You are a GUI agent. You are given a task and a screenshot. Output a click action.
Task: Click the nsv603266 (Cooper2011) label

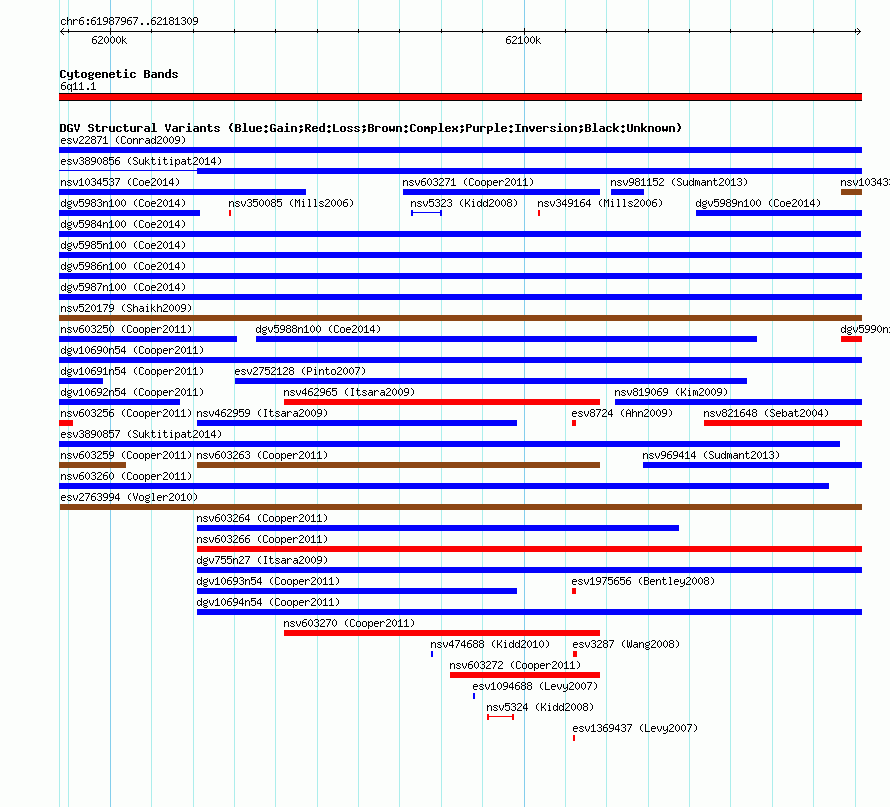point(262,539)
